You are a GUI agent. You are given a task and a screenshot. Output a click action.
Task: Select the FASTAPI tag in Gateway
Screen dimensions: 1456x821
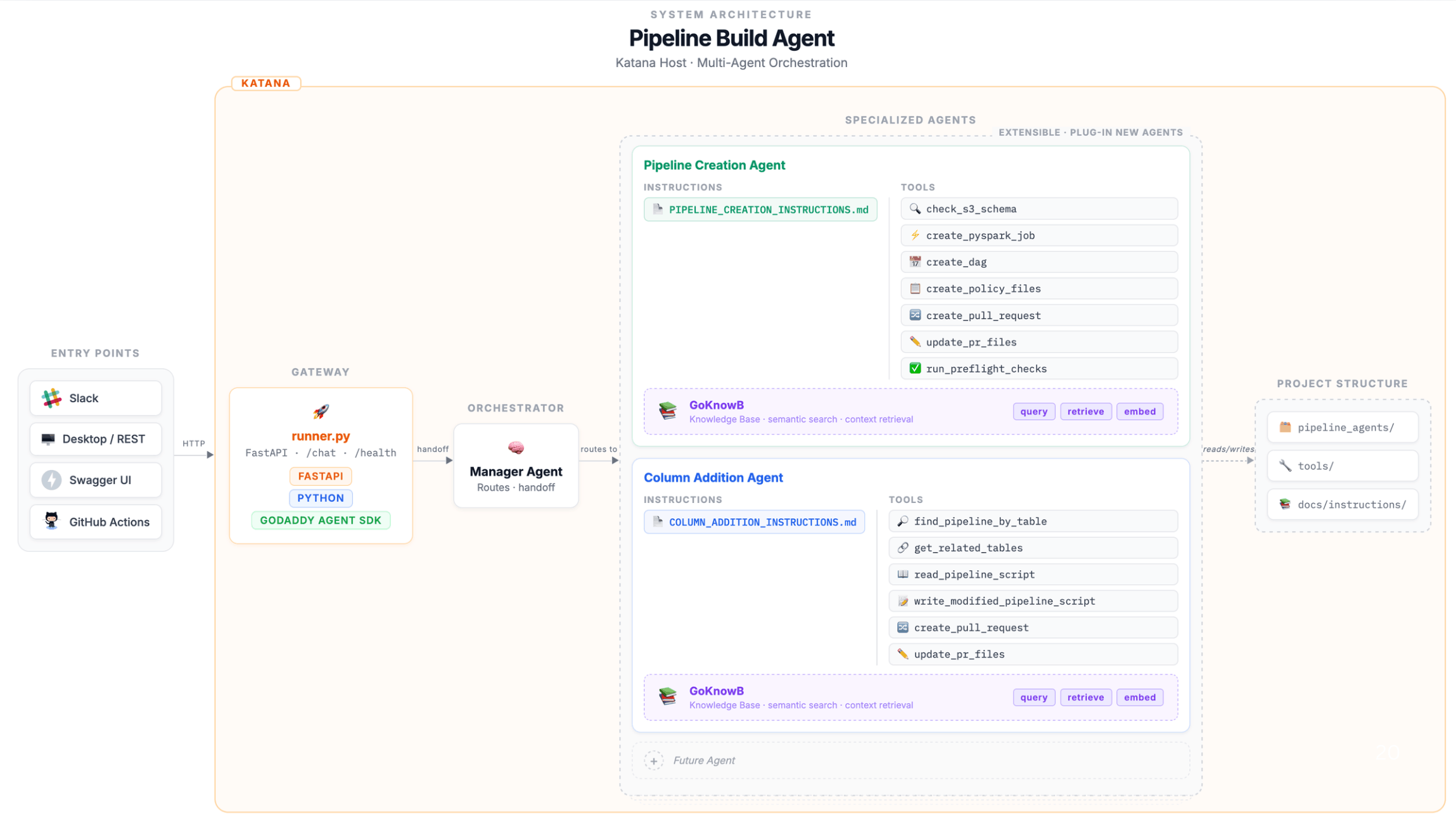[x=321, y=476]
